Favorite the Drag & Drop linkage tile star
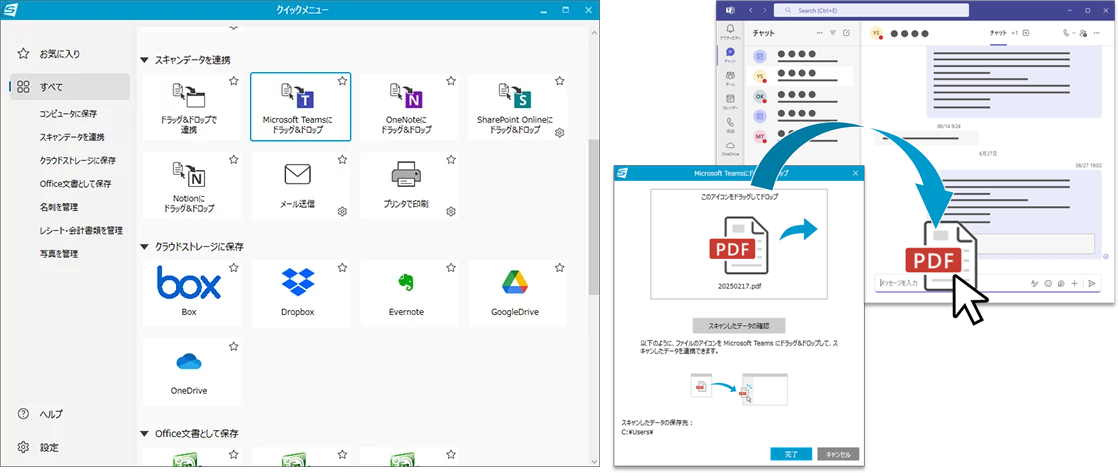Viewport: 1118px width, 473px height. 233,81
